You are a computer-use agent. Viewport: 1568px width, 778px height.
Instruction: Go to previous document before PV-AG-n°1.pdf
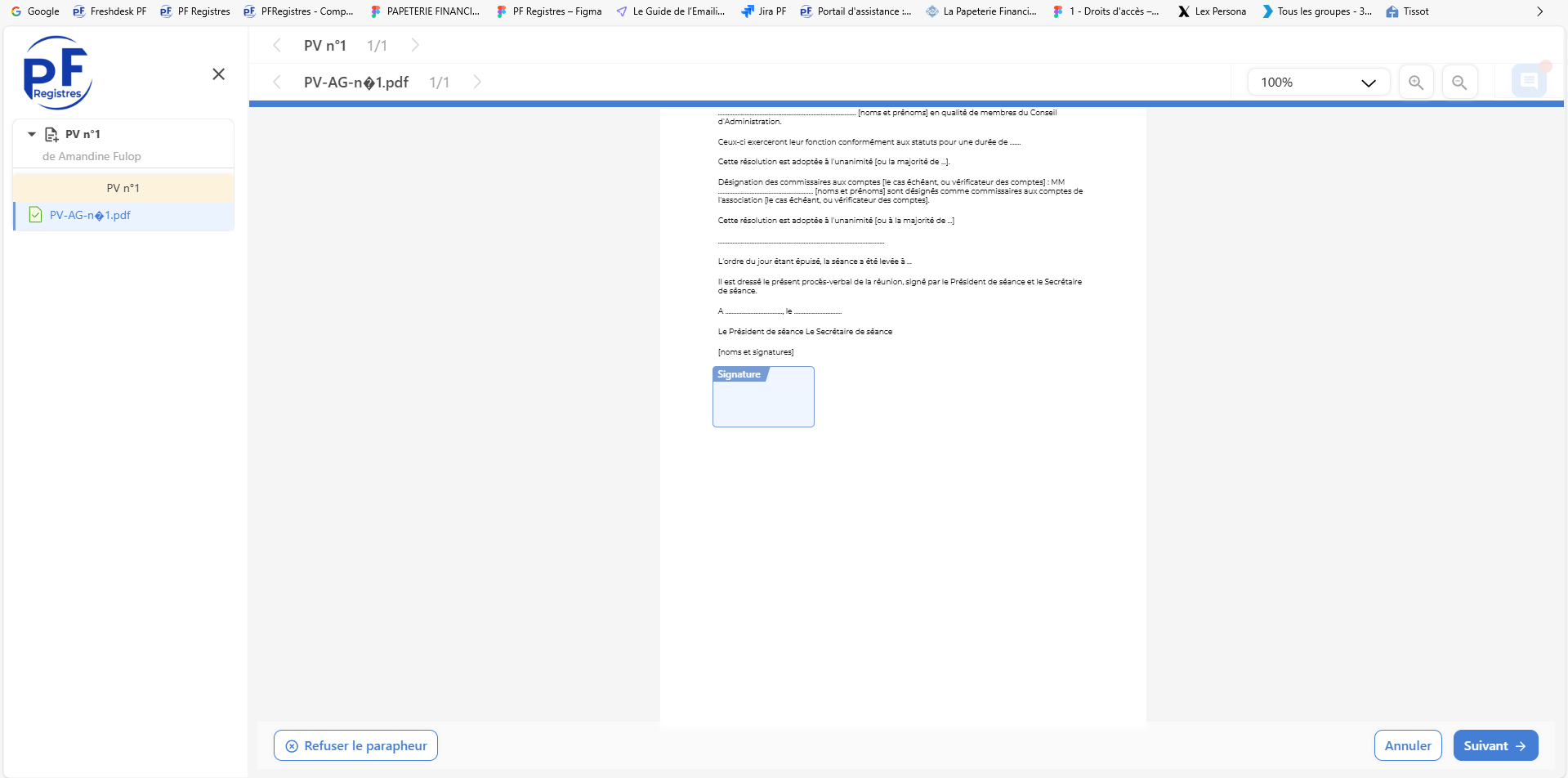pyautogui.click(x=277, y=83)
